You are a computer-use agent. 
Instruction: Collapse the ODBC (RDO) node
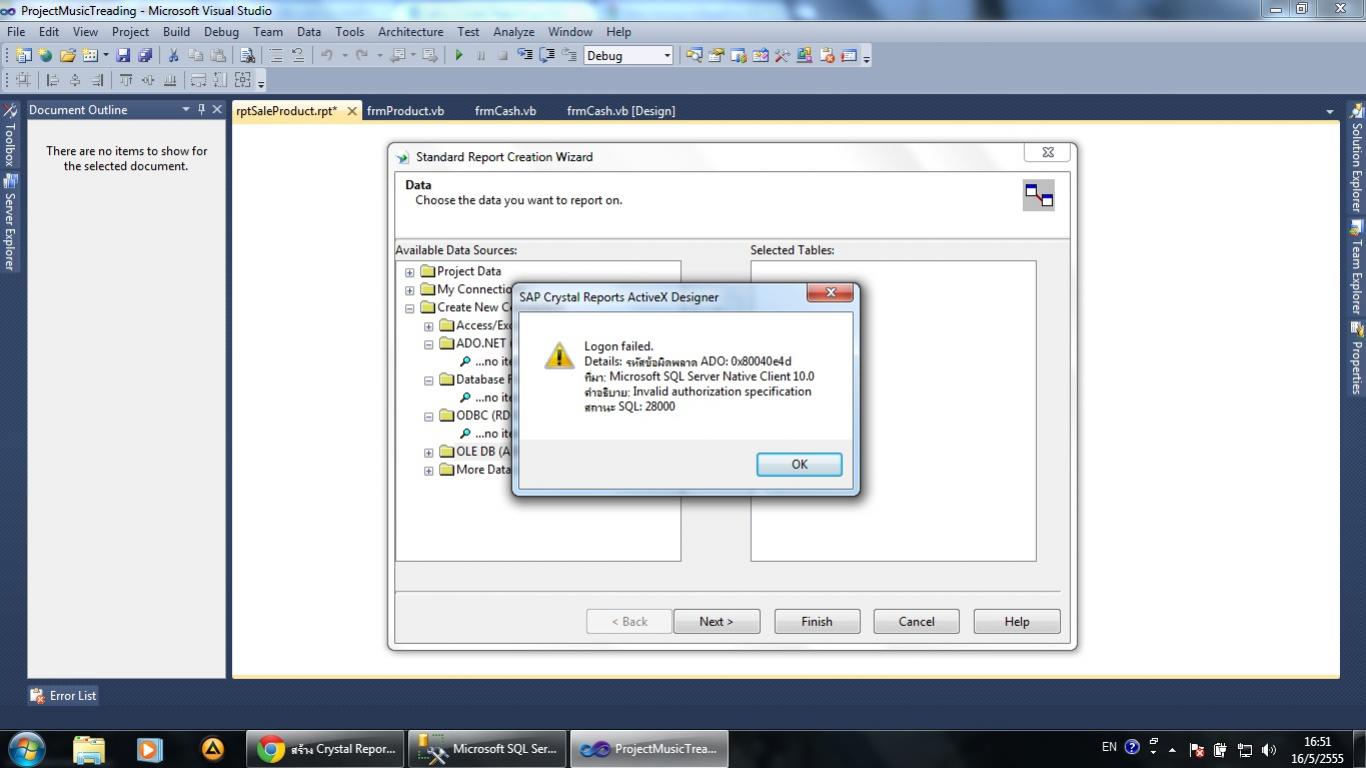429,416
